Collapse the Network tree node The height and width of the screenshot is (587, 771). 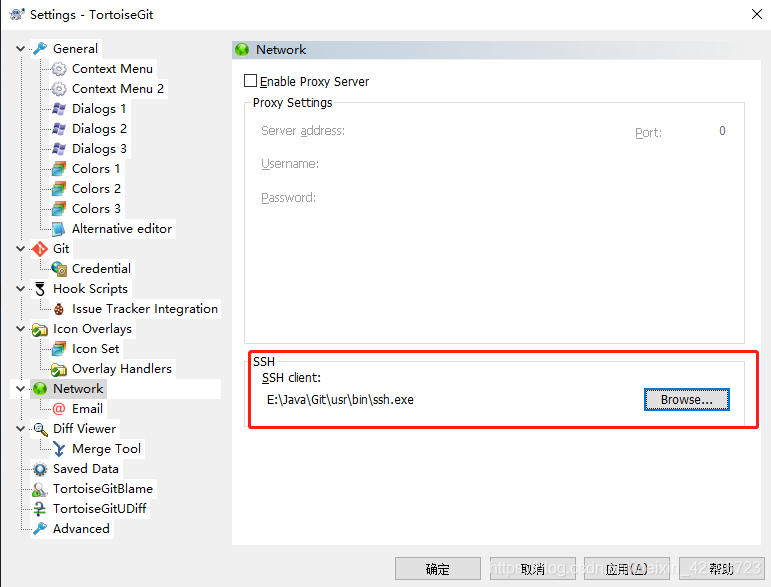click(20, 389)
